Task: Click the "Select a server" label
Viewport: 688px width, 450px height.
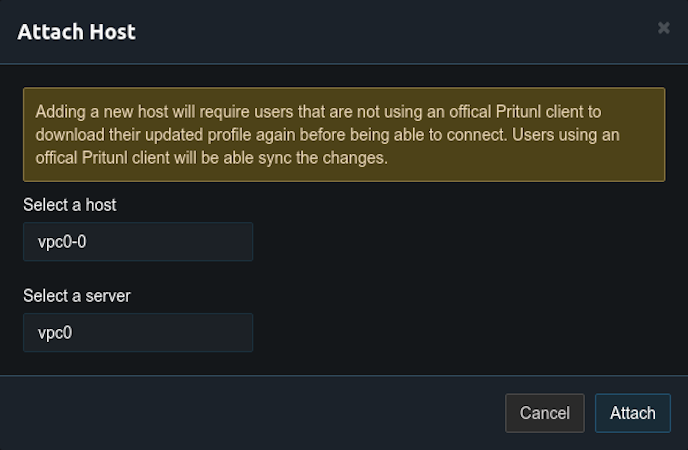Action: [77, 296]
